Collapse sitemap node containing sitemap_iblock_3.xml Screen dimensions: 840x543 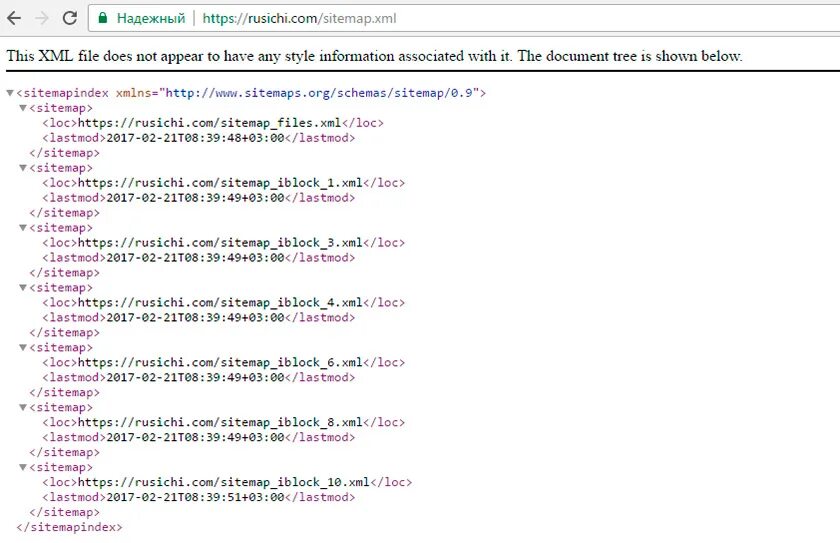[23, 228]
